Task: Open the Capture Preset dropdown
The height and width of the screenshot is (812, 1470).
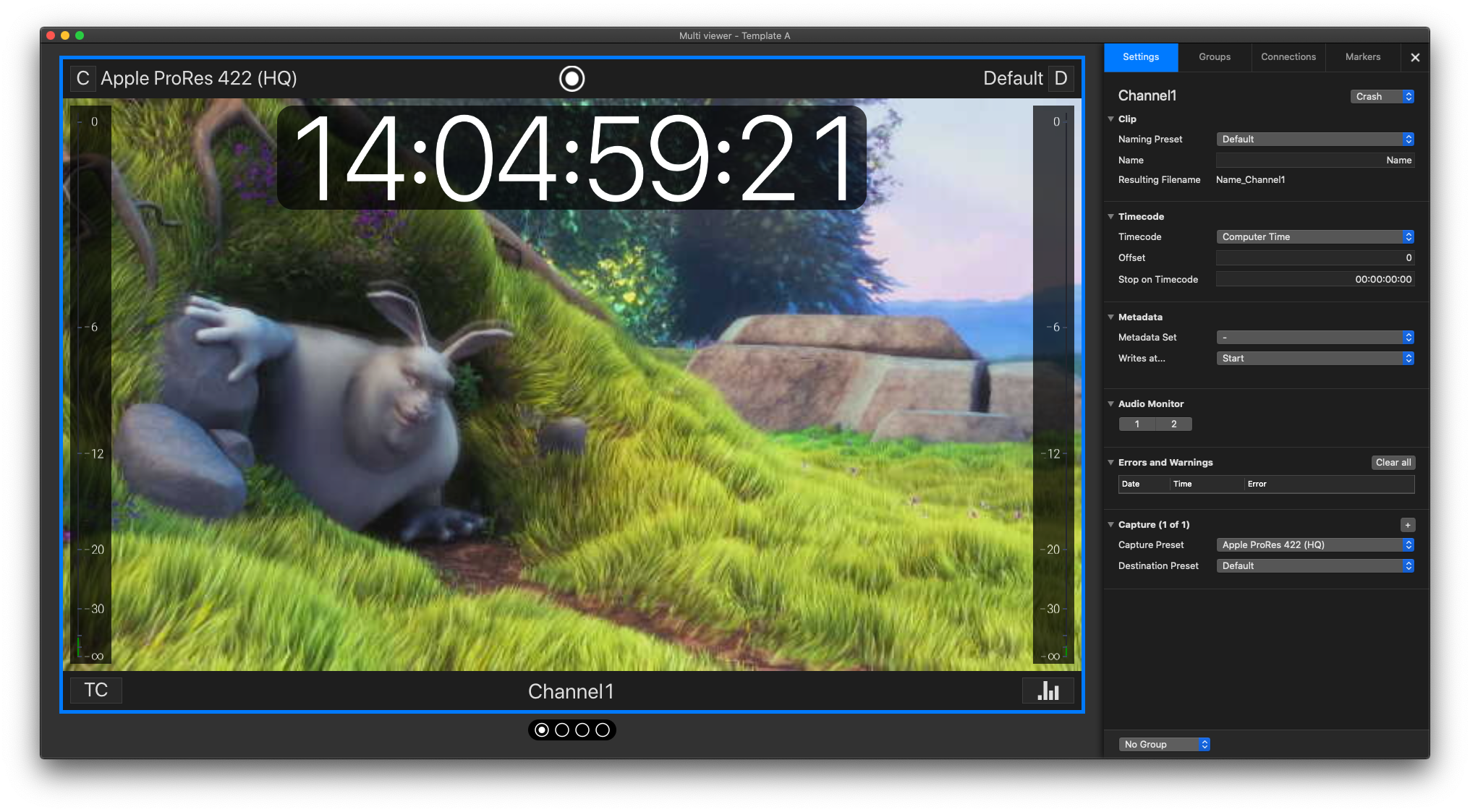Action: pos(1314,544)
